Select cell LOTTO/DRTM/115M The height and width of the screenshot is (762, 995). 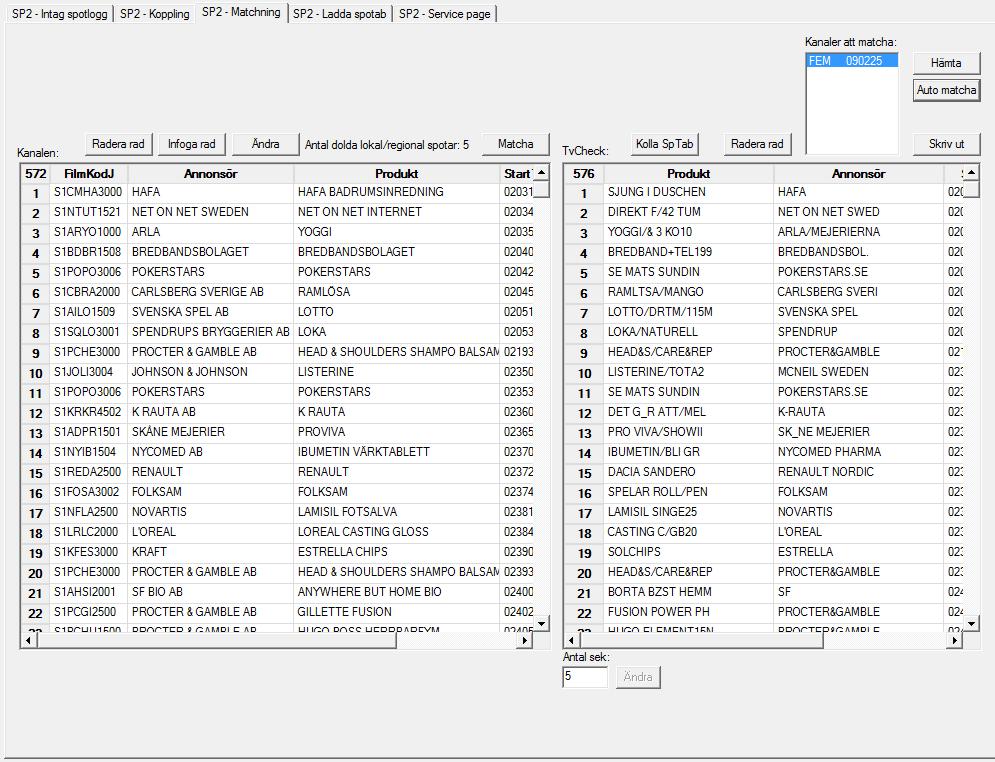[689, 312]
